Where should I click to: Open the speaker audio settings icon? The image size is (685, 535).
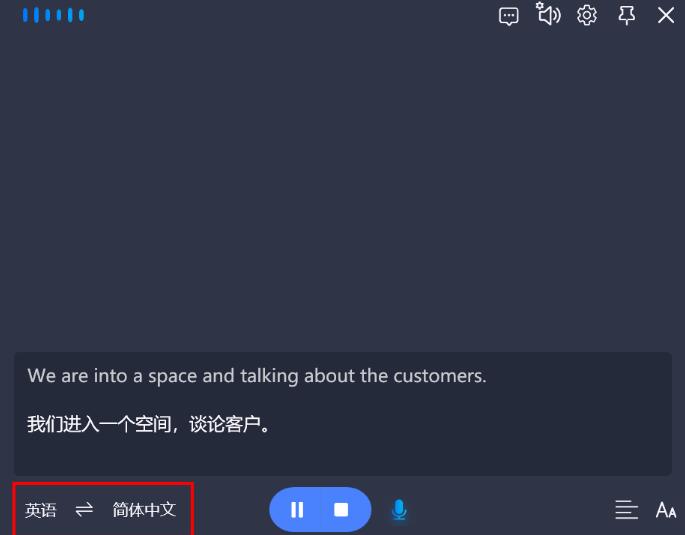pos(548,14)
